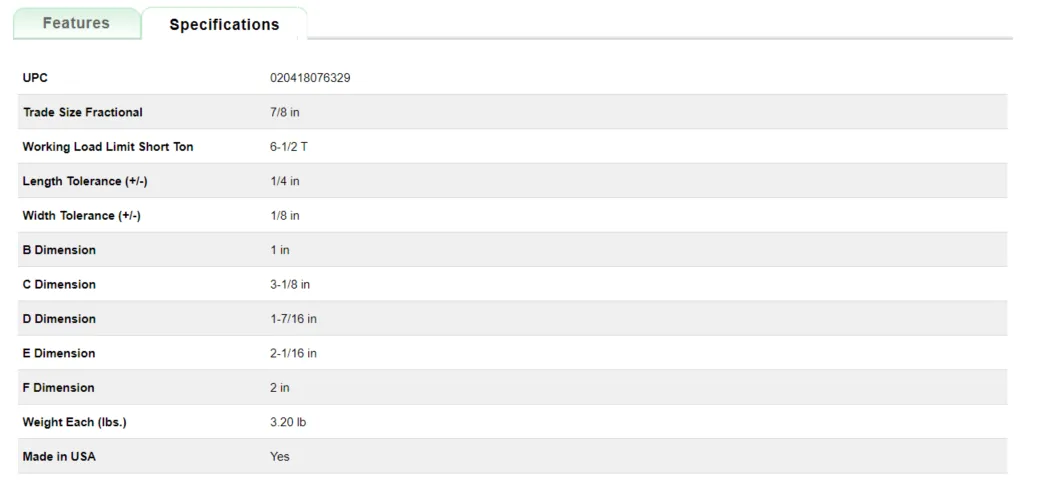The image size is (1041, 493).
Task: Select the 1/8 in width tolerance value
Action: click(x=285, y=216)
